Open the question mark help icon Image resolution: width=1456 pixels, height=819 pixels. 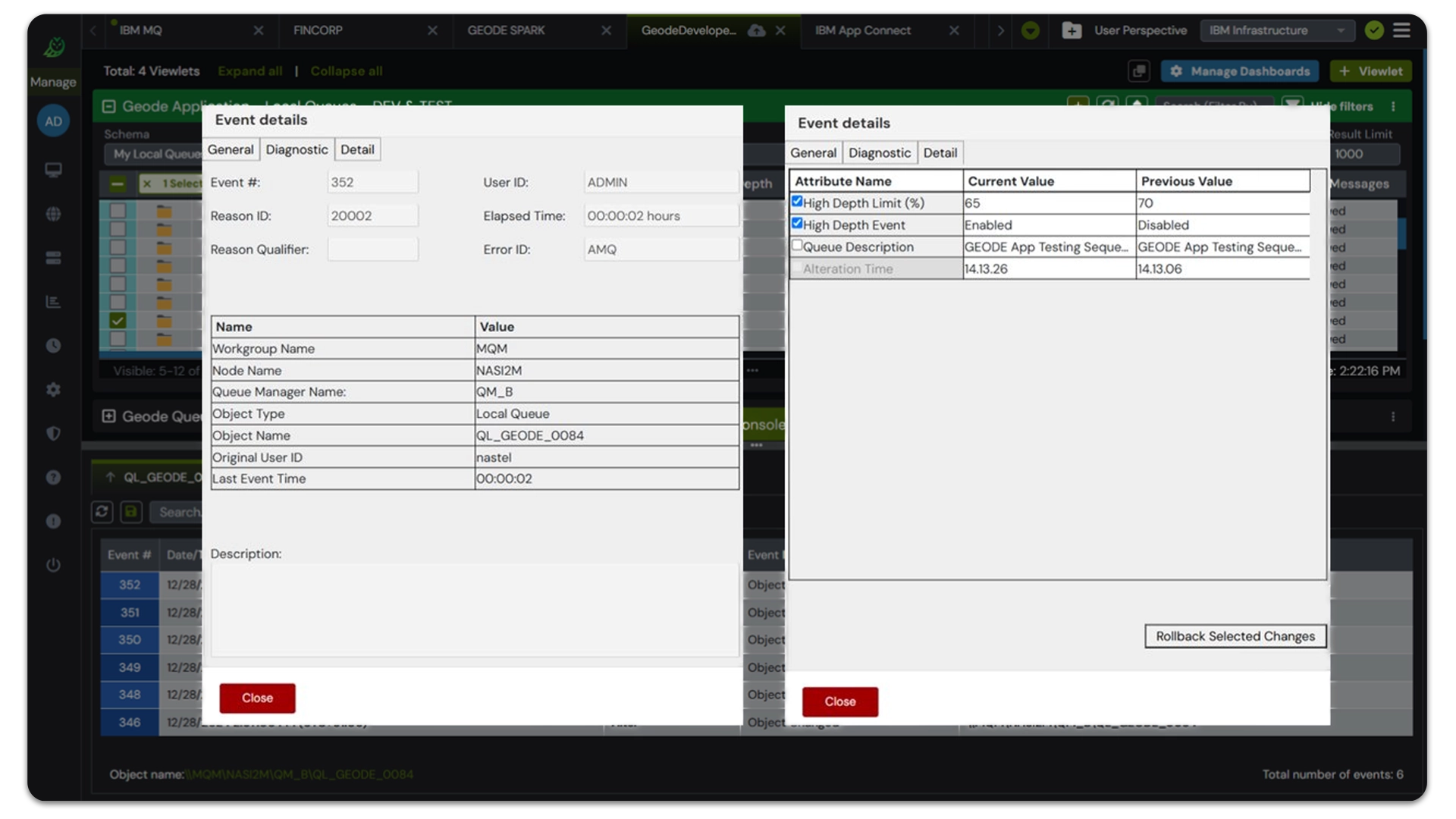(53, 478)
